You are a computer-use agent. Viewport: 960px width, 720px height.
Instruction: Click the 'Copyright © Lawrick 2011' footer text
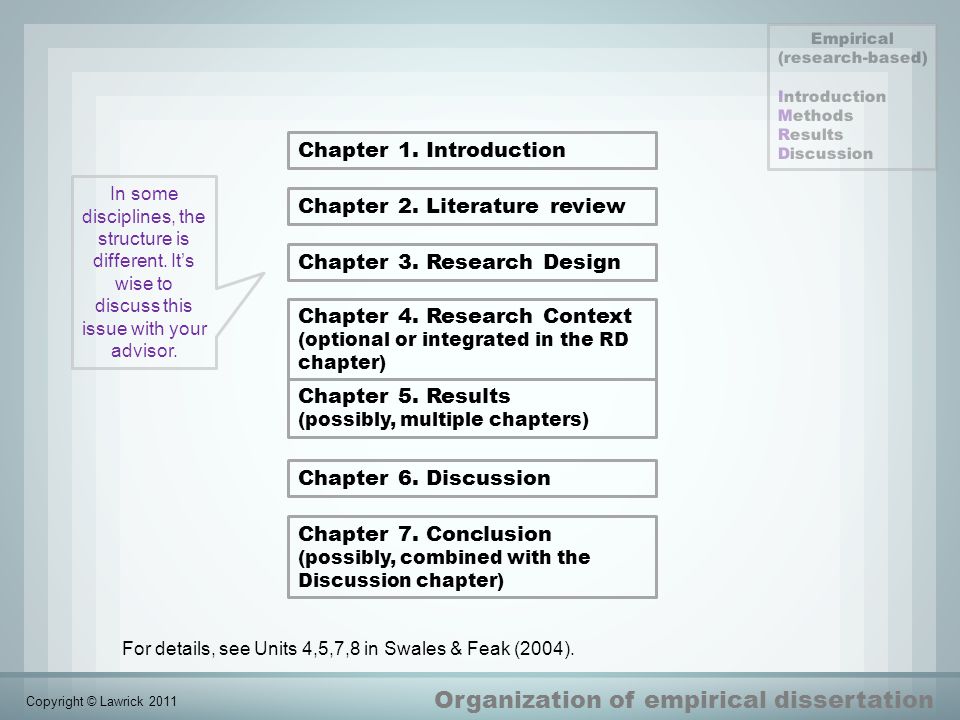[x=101, y=702]
